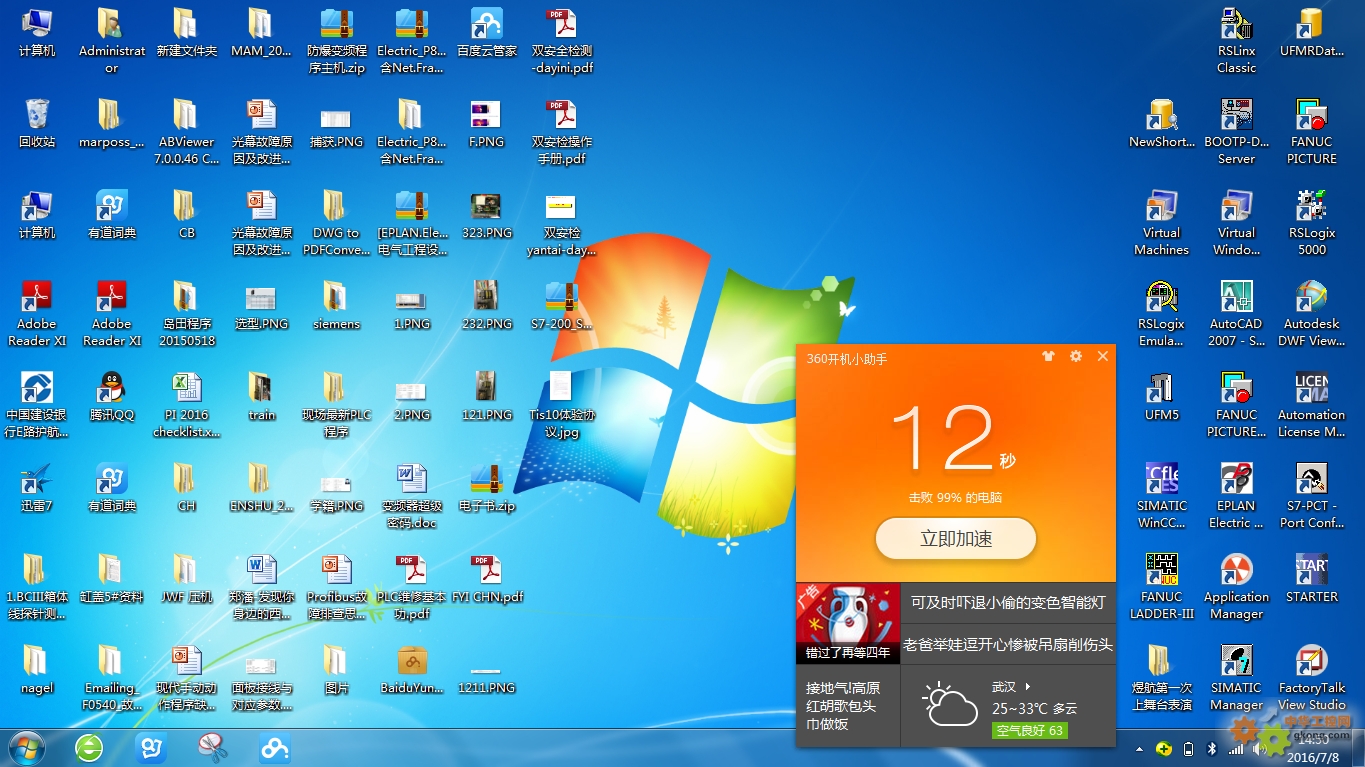Viewport: 1365px width, 767px height.
Task: Open headline 老爸举娃逗开心惨被吊扇削伤头
Action: (1008, 645)
